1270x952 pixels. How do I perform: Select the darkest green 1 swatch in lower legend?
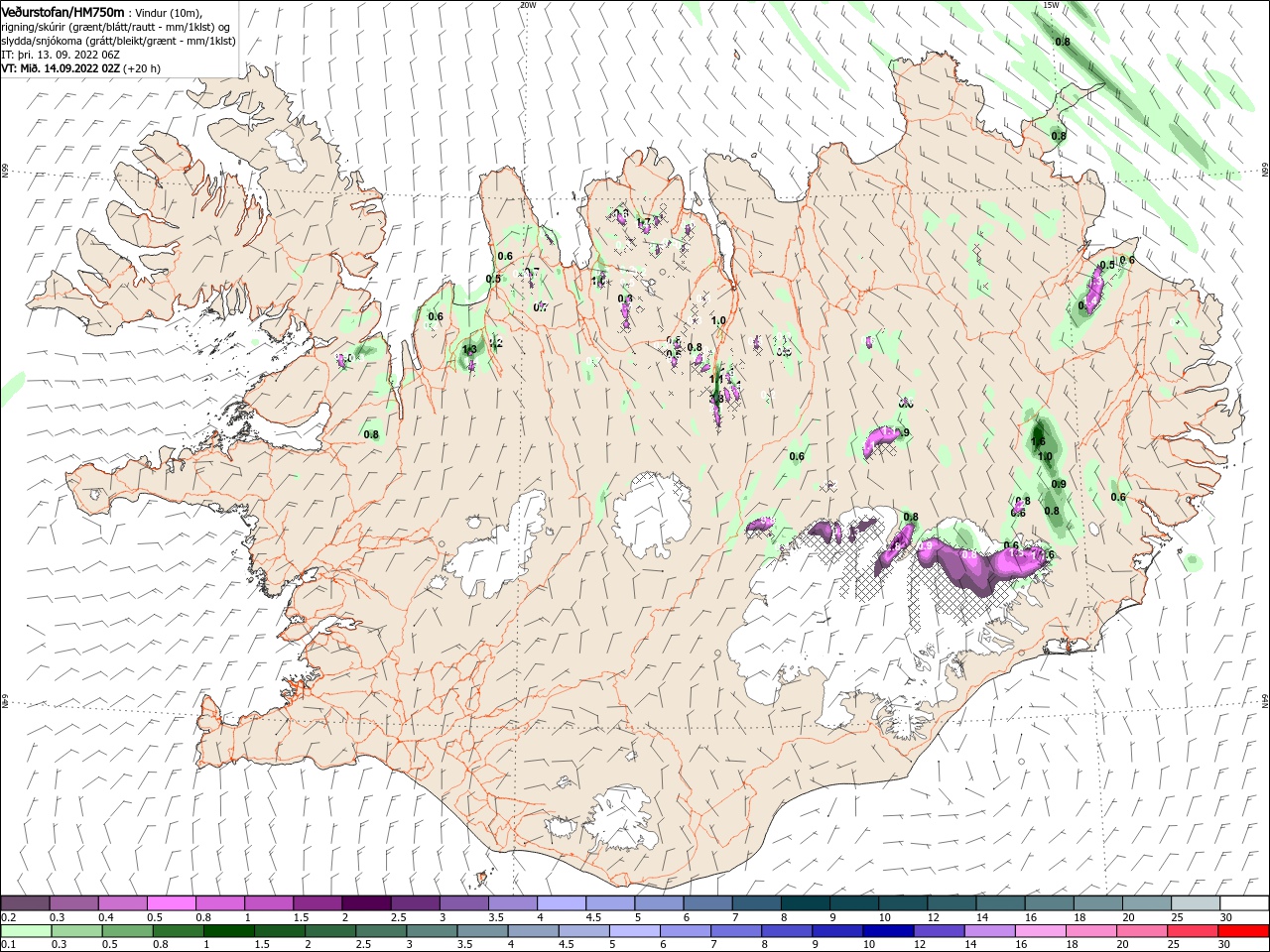coord(228,931)
